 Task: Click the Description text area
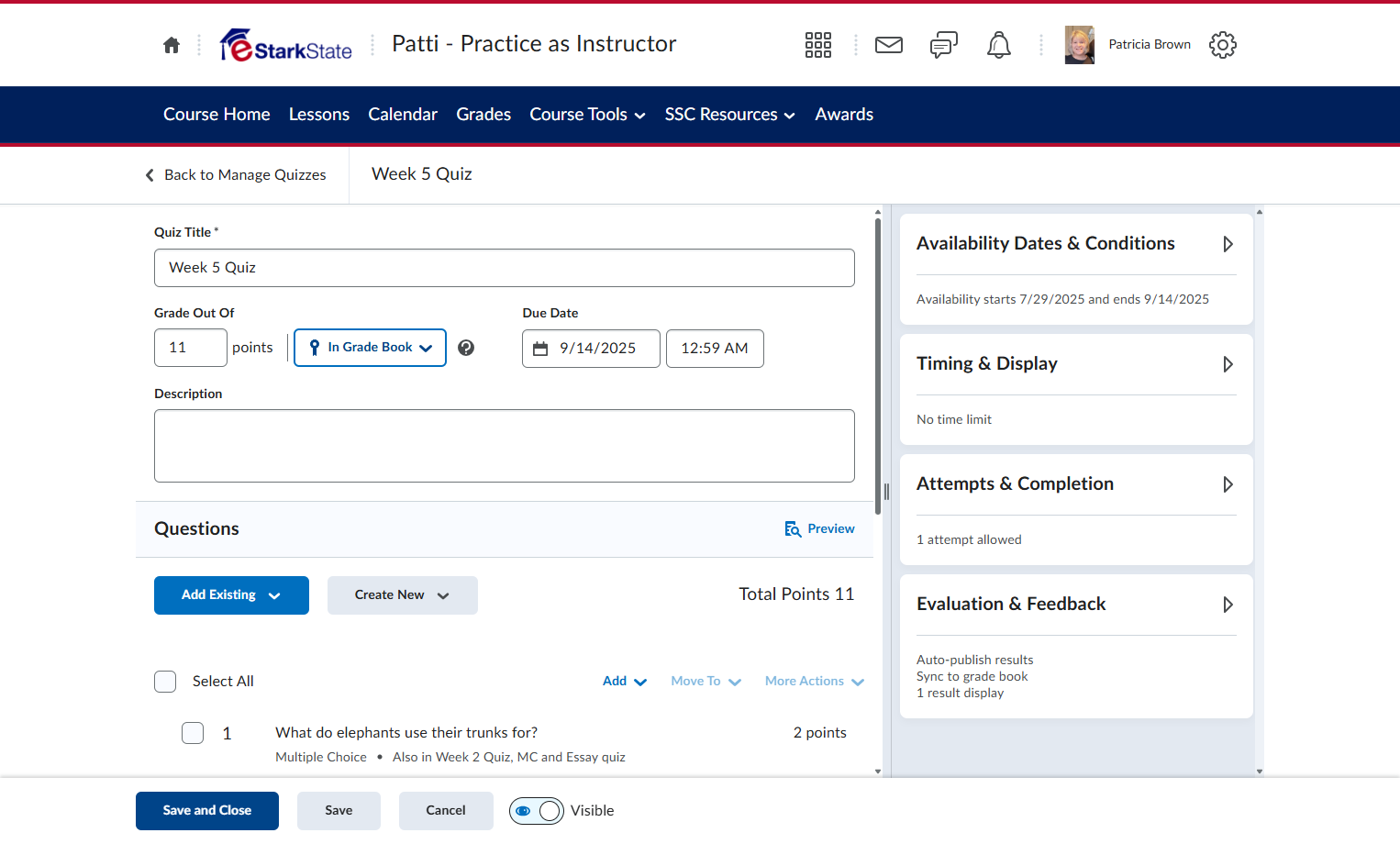tap(505, 446)
